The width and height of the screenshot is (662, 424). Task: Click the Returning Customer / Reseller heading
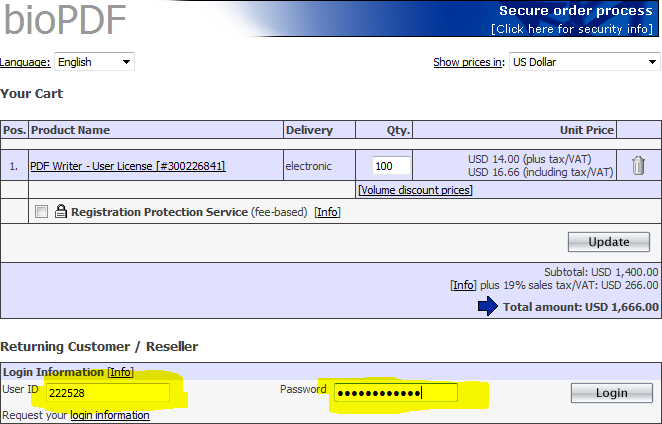pos(99,346)
